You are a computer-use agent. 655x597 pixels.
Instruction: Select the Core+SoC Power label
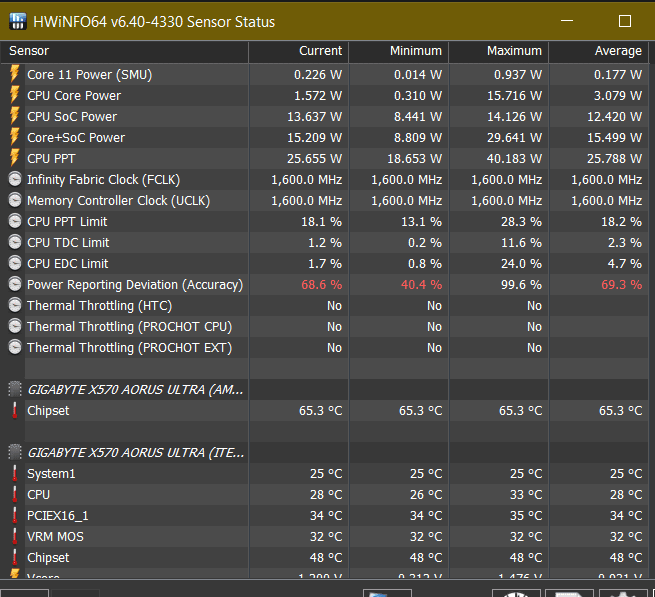[76, 137]
